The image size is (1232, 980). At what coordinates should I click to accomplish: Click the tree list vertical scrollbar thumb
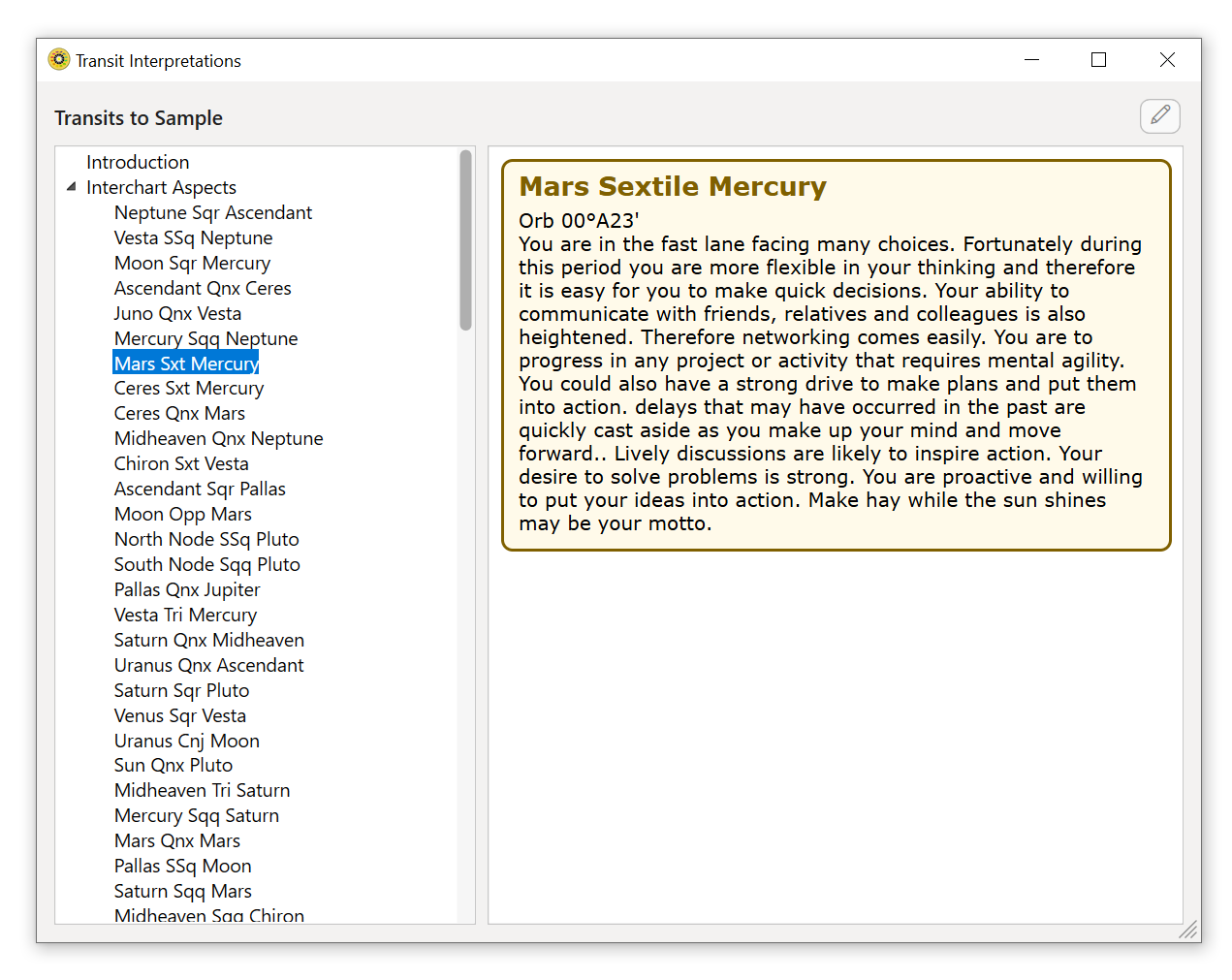coord(465,239)
